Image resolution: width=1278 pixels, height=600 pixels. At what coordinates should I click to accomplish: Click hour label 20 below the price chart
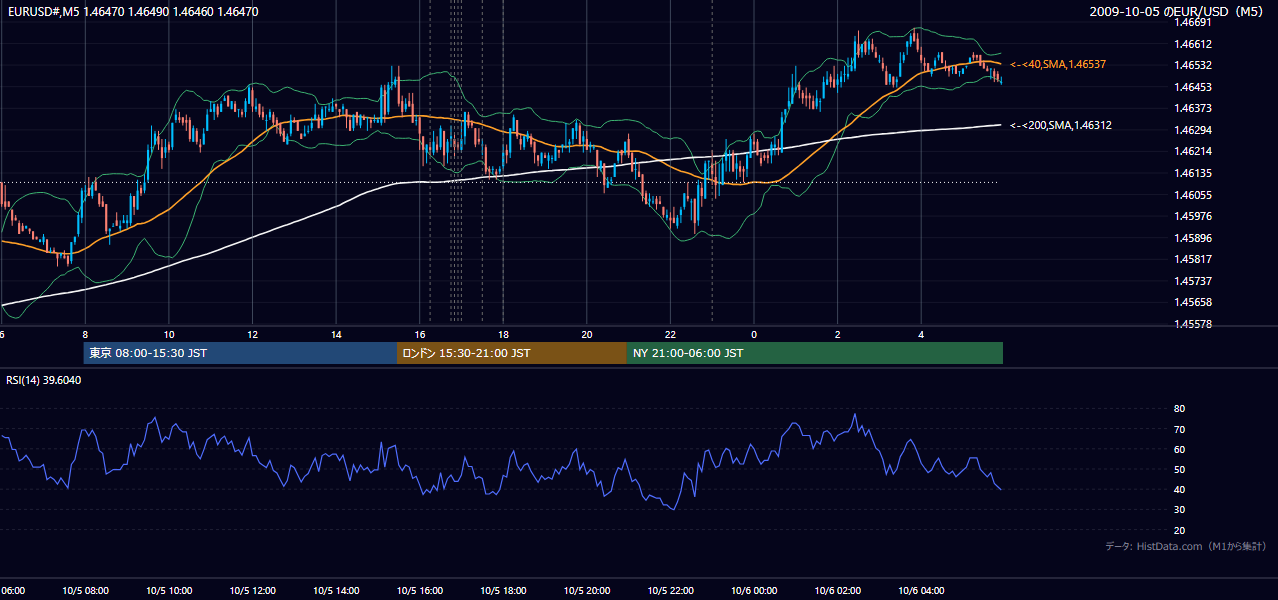587,334
